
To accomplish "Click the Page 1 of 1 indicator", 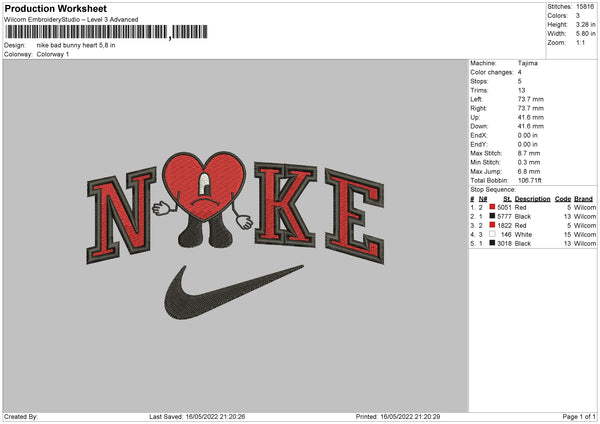I will 579,417.
